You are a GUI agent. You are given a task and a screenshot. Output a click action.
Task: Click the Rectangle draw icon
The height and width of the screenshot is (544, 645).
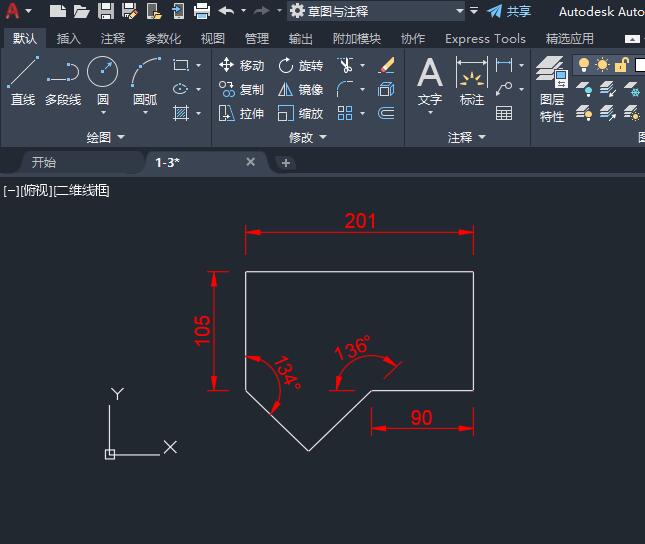click(181, 65)
